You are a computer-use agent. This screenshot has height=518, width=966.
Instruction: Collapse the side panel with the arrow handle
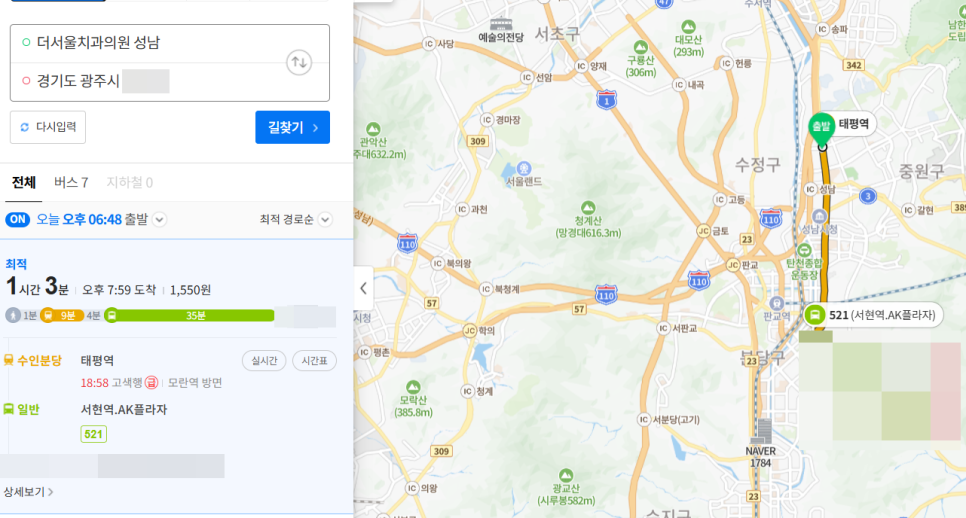363,288
